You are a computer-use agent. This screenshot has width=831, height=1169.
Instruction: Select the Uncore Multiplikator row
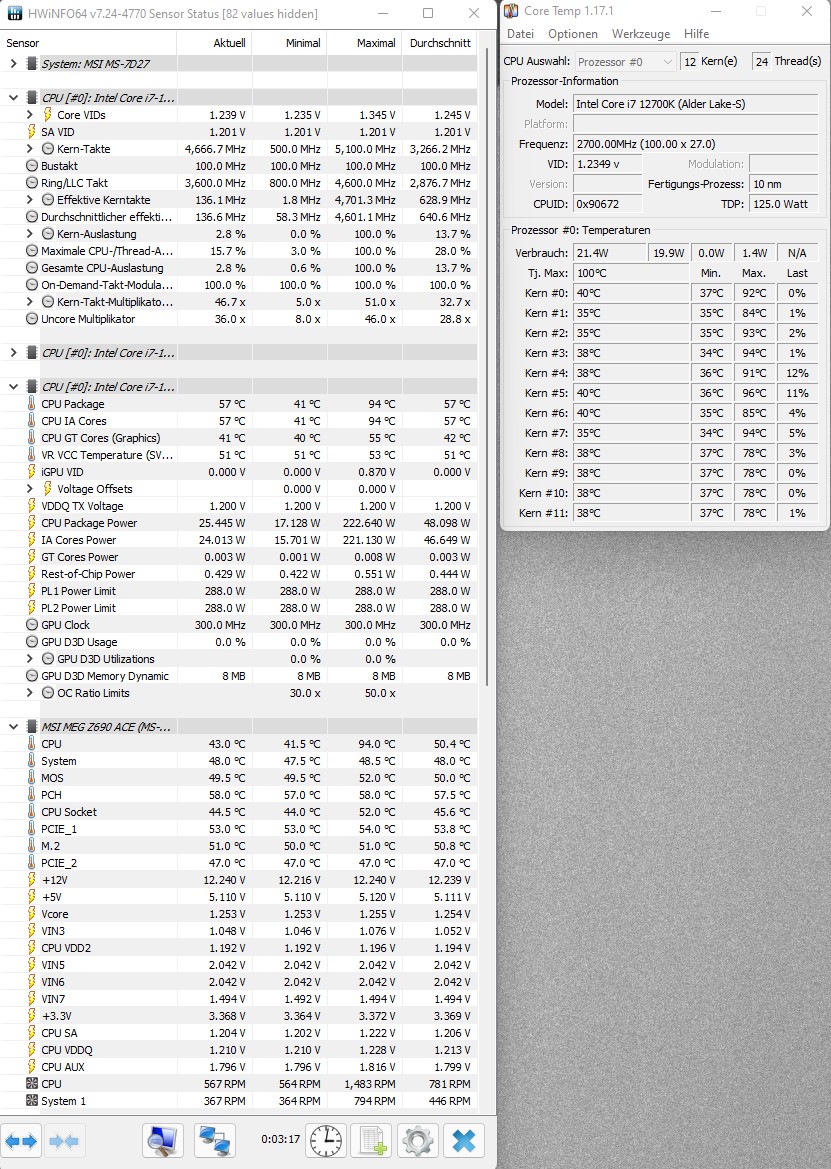pyautogui.click(x=238, y=318)
